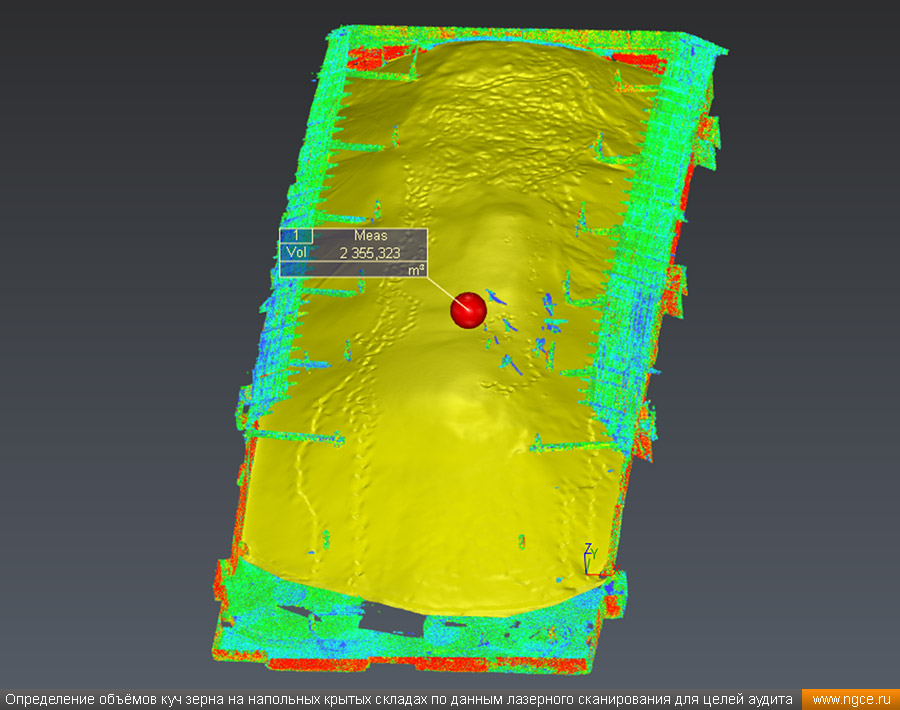Click the "Vol" cell in the measurement label

click(x=296, y=253)
